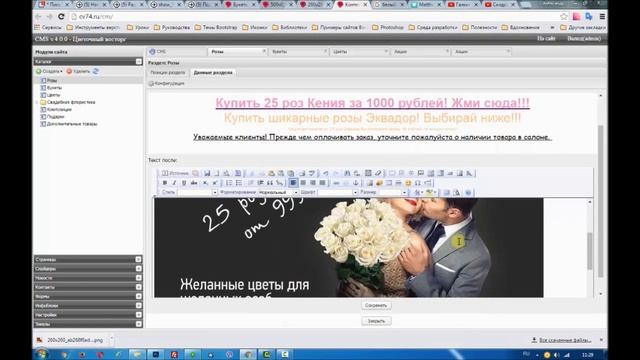Expand the Новости panel
The width and height of the screenshot is (640, 360).
click(138, 278)
